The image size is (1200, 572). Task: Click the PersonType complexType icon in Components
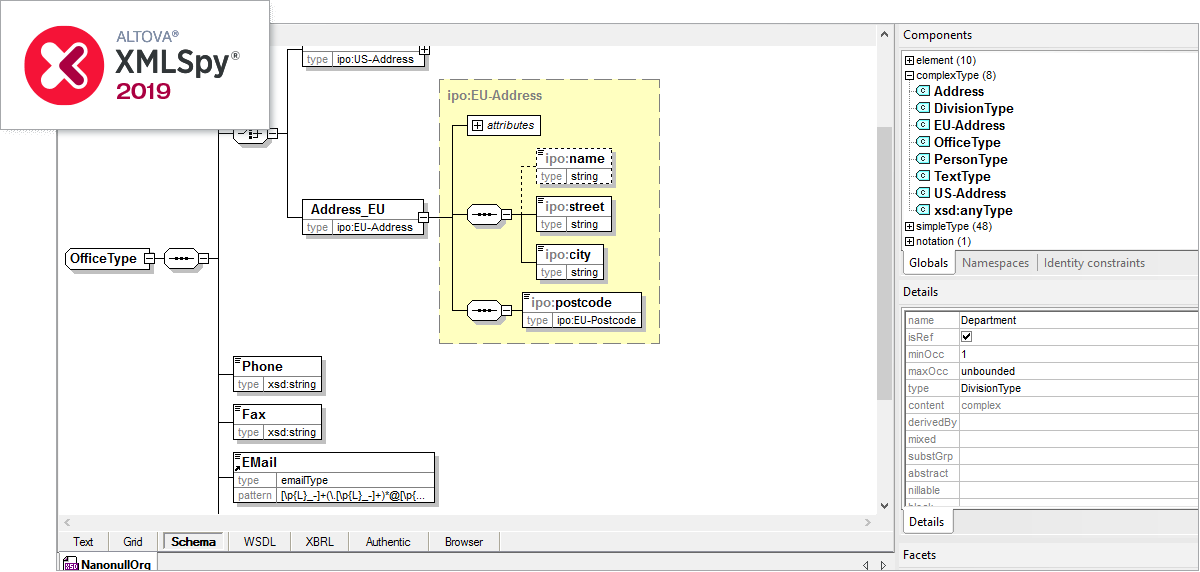923,159
